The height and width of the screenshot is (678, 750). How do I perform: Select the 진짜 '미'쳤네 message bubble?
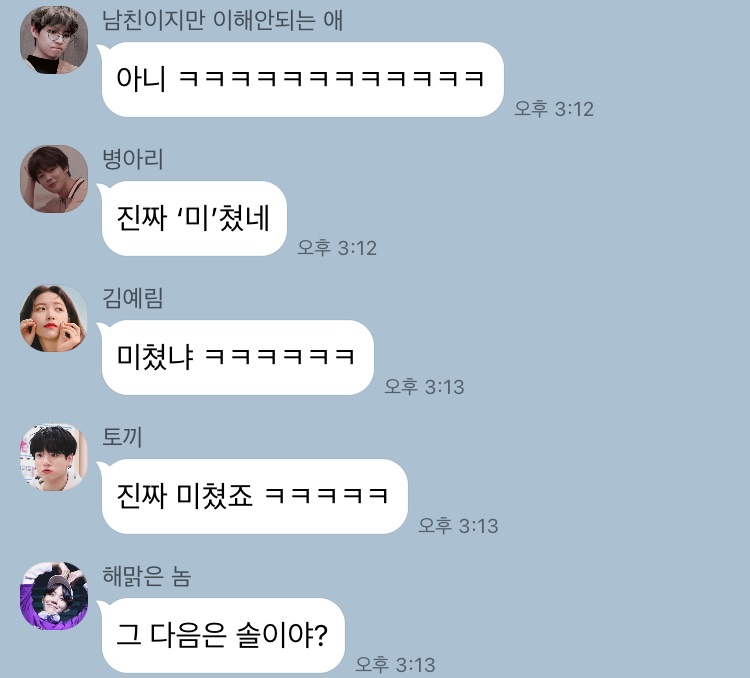click(192, 218)
